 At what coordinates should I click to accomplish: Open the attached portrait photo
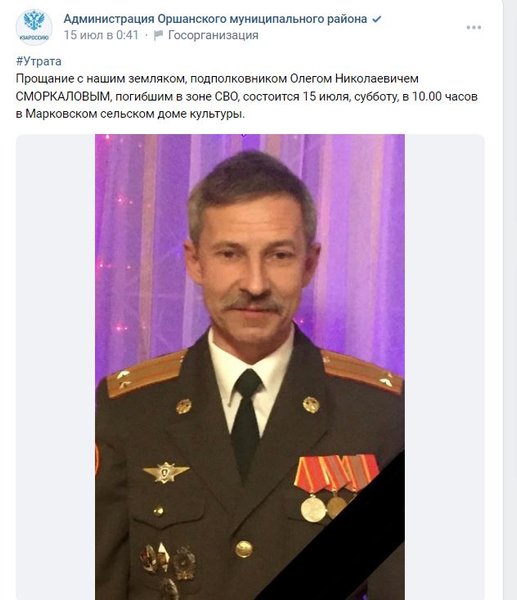click(x=250, y=367)
